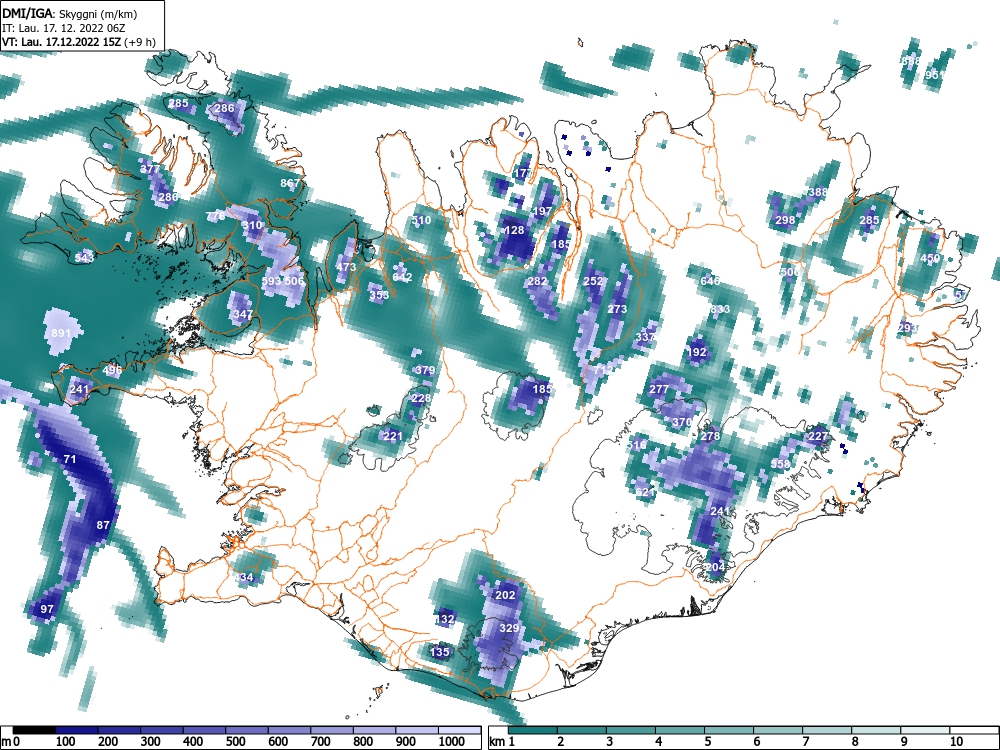Click the '1000' label on the meter scale
Image resolution: width=1000 pixels, height=750 pixels.
point(452,742)
